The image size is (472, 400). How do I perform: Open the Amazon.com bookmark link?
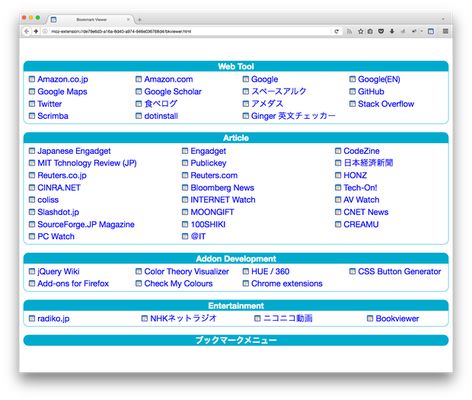(x=168, y=79)
